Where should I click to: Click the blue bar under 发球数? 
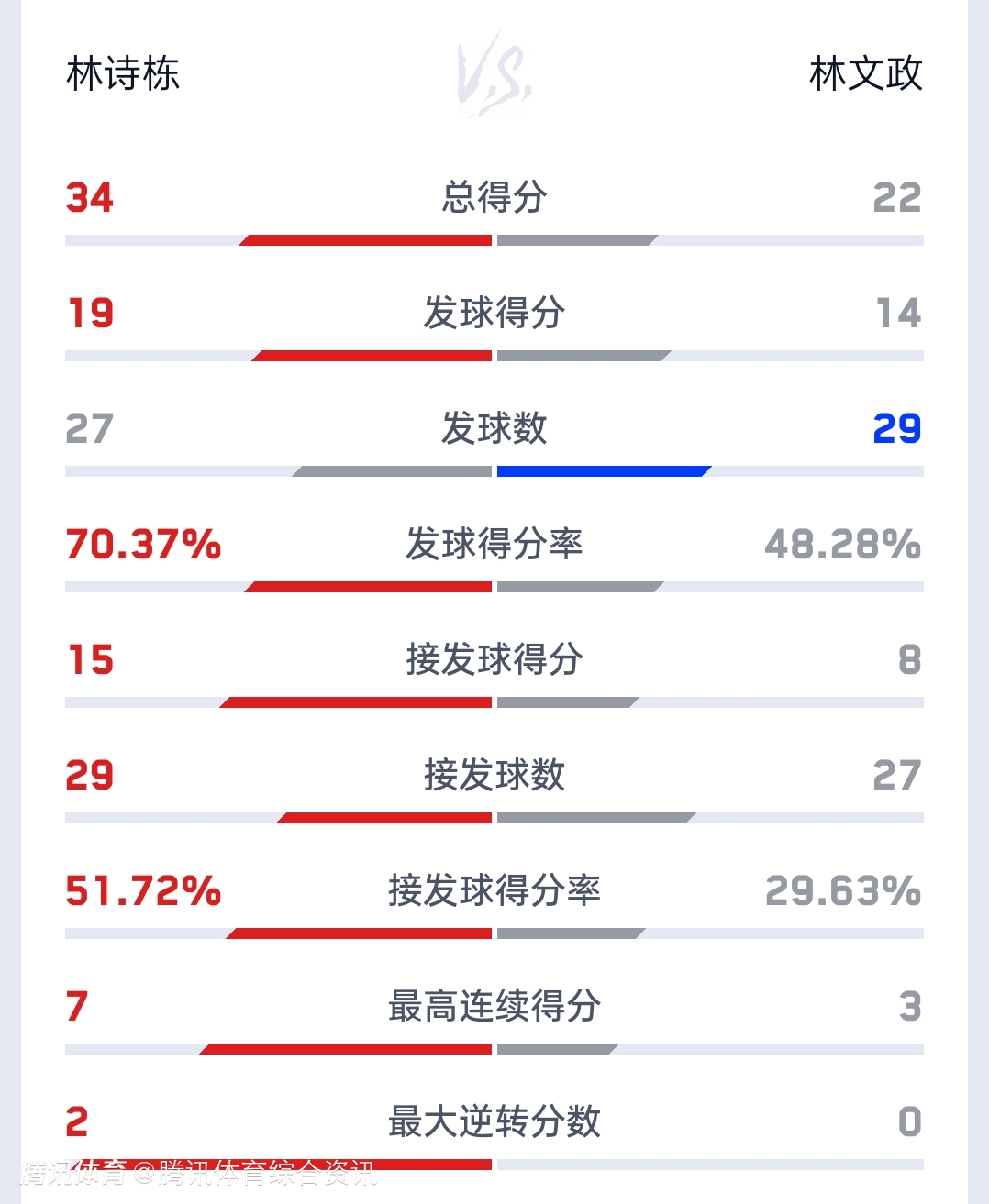603,471
